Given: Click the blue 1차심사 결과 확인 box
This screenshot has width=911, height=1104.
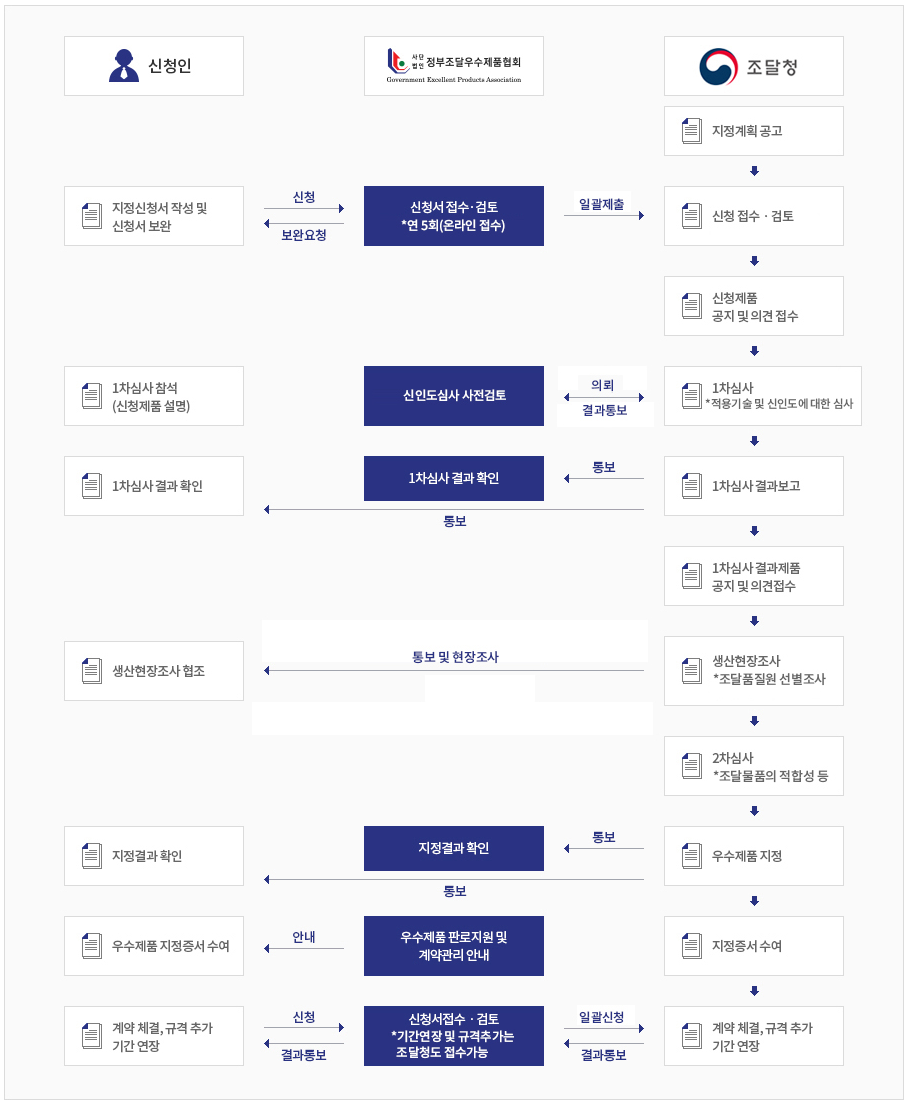Looking at the screenshot, I should pyautogui.click(x=454, y=479).
